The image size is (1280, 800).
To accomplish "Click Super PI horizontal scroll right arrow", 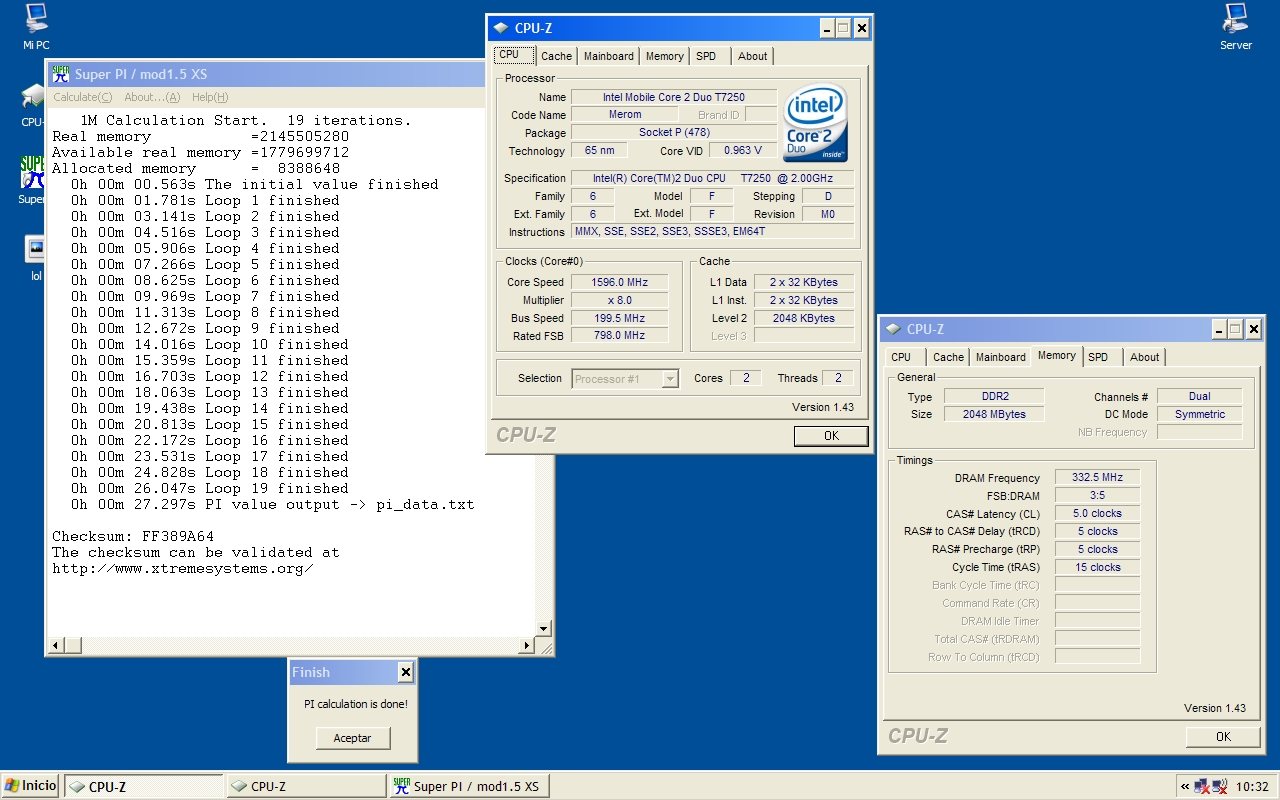I will tap(527, 646).
